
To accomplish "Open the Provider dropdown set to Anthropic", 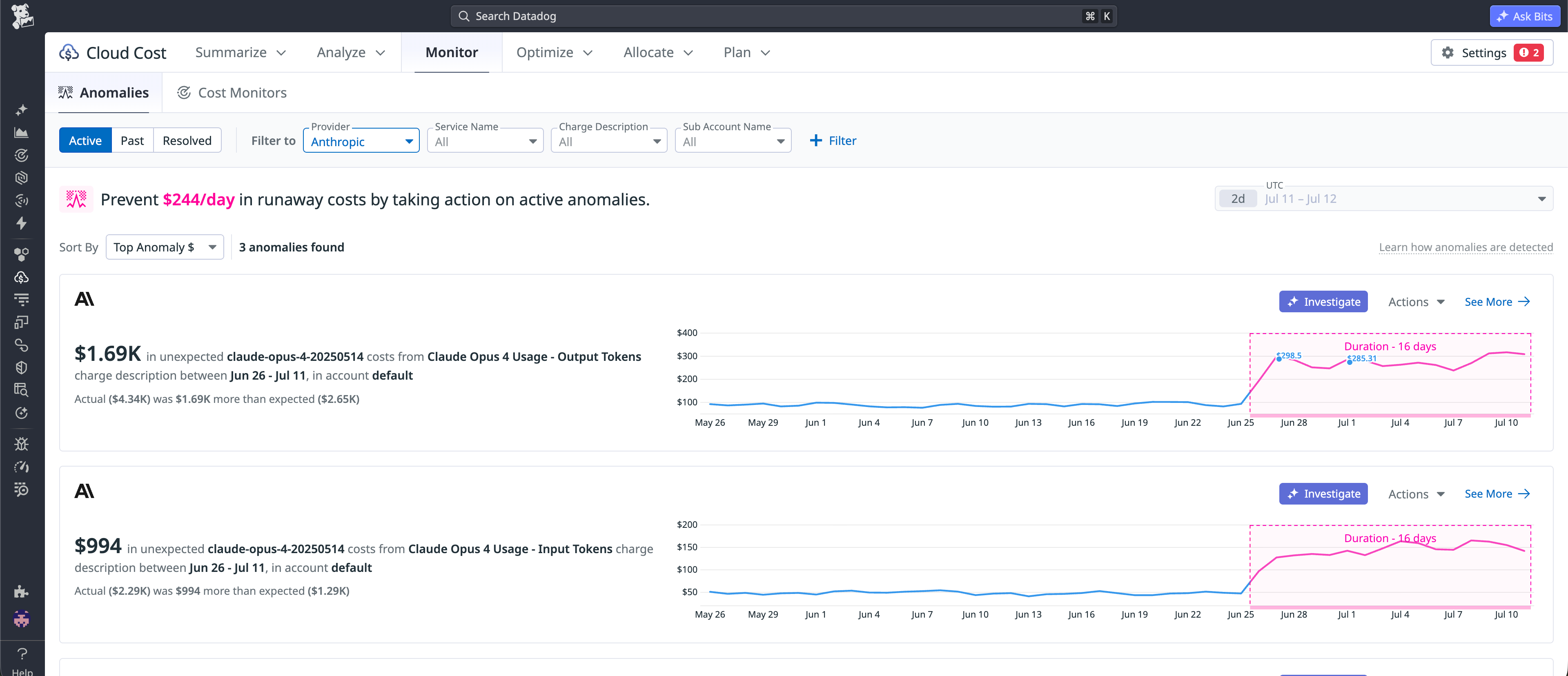I will pyautogui.click(x=361, y=140).
